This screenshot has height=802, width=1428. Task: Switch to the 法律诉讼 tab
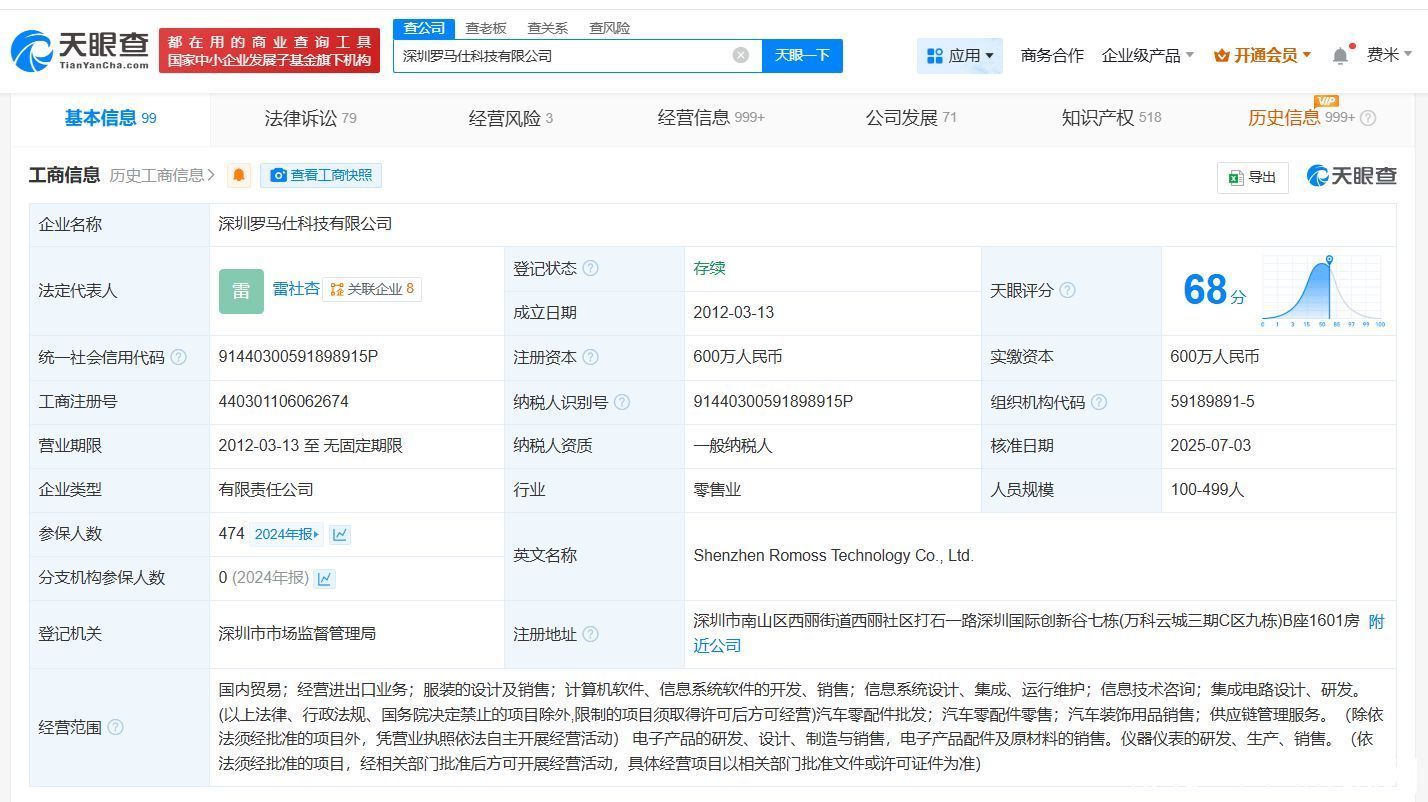coord(310,118)
